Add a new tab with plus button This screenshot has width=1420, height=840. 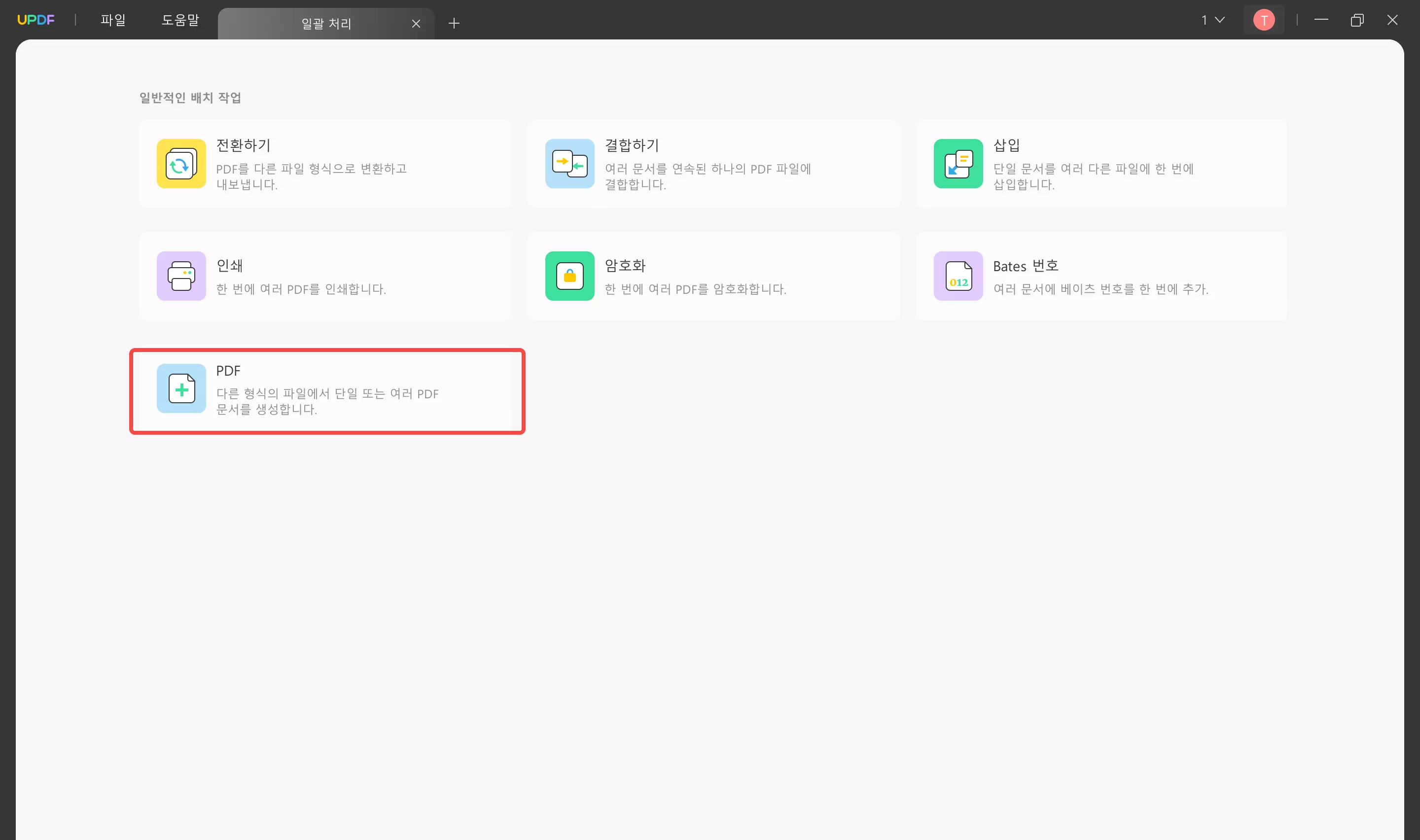point(454,23)
